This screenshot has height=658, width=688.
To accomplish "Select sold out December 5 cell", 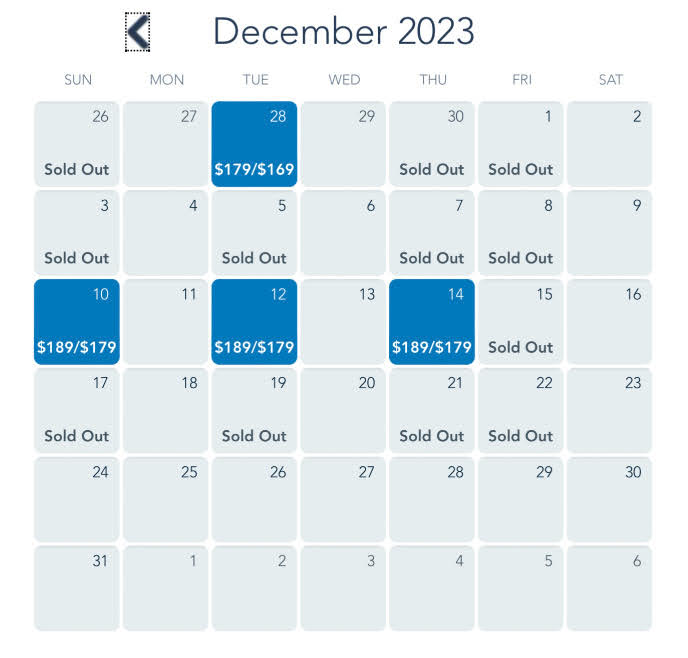I will tap(254, 233).
